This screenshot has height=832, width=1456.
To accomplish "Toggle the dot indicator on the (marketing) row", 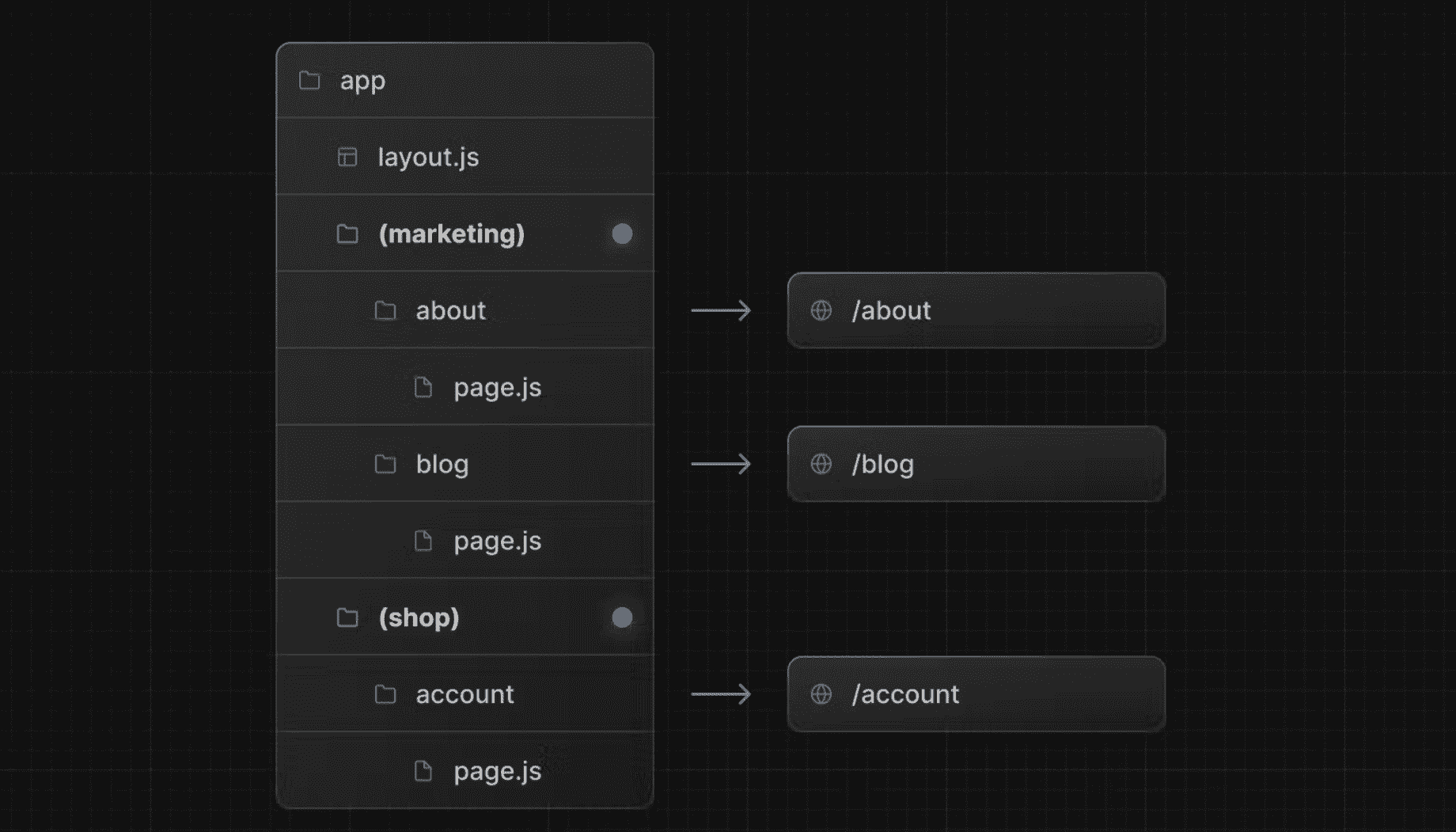I will click(x=622, y=234).
